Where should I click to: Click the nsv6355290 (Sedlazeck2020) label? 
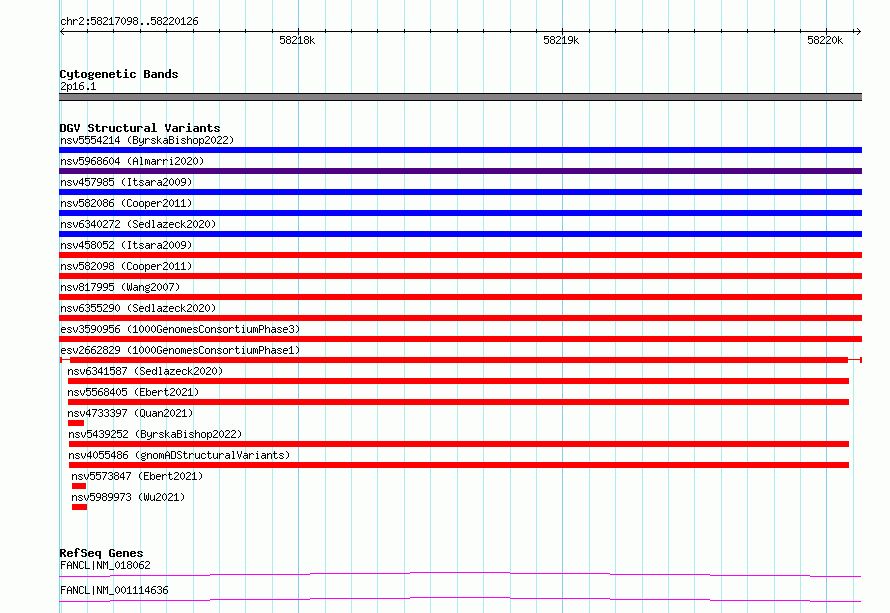click(x=138, y=308)
